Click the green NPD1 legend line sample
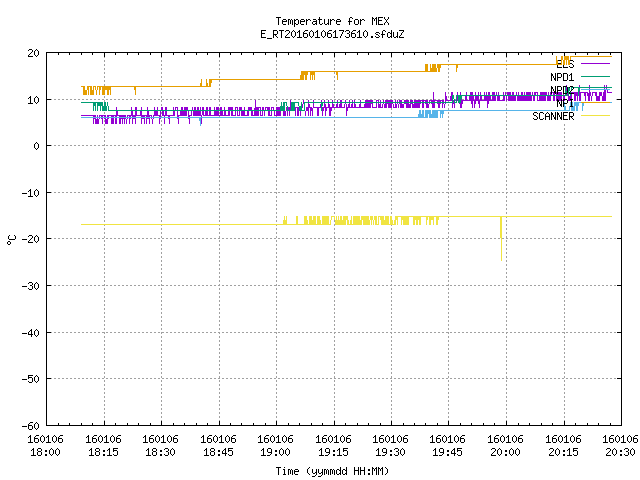The image size is (640, 480). [596, 76]
